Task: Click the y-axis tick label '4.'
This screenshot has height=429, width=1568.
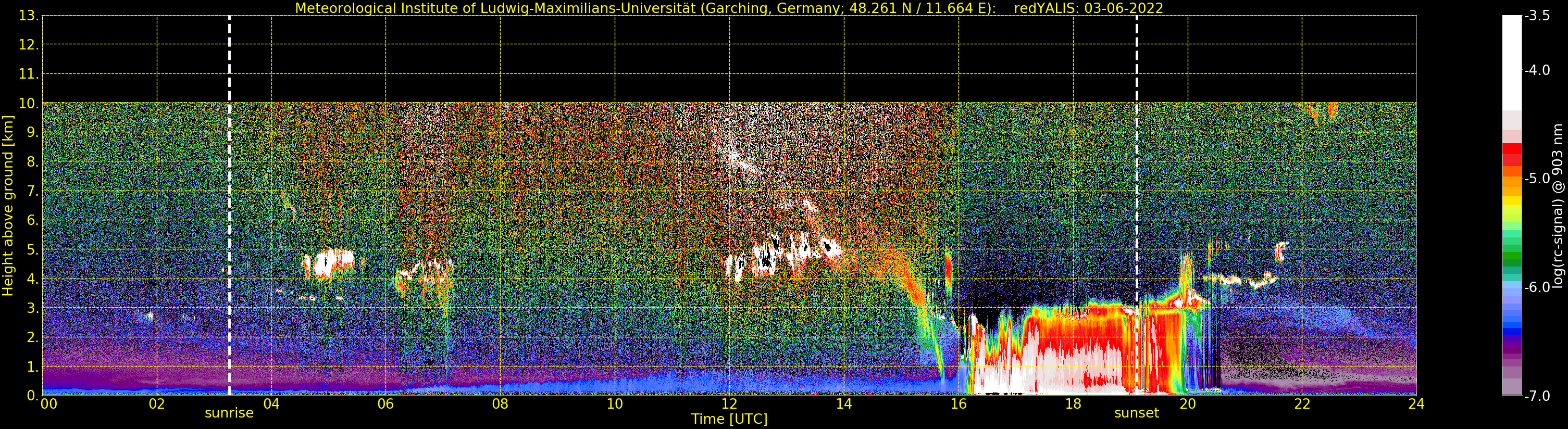Action: [32, 279]
